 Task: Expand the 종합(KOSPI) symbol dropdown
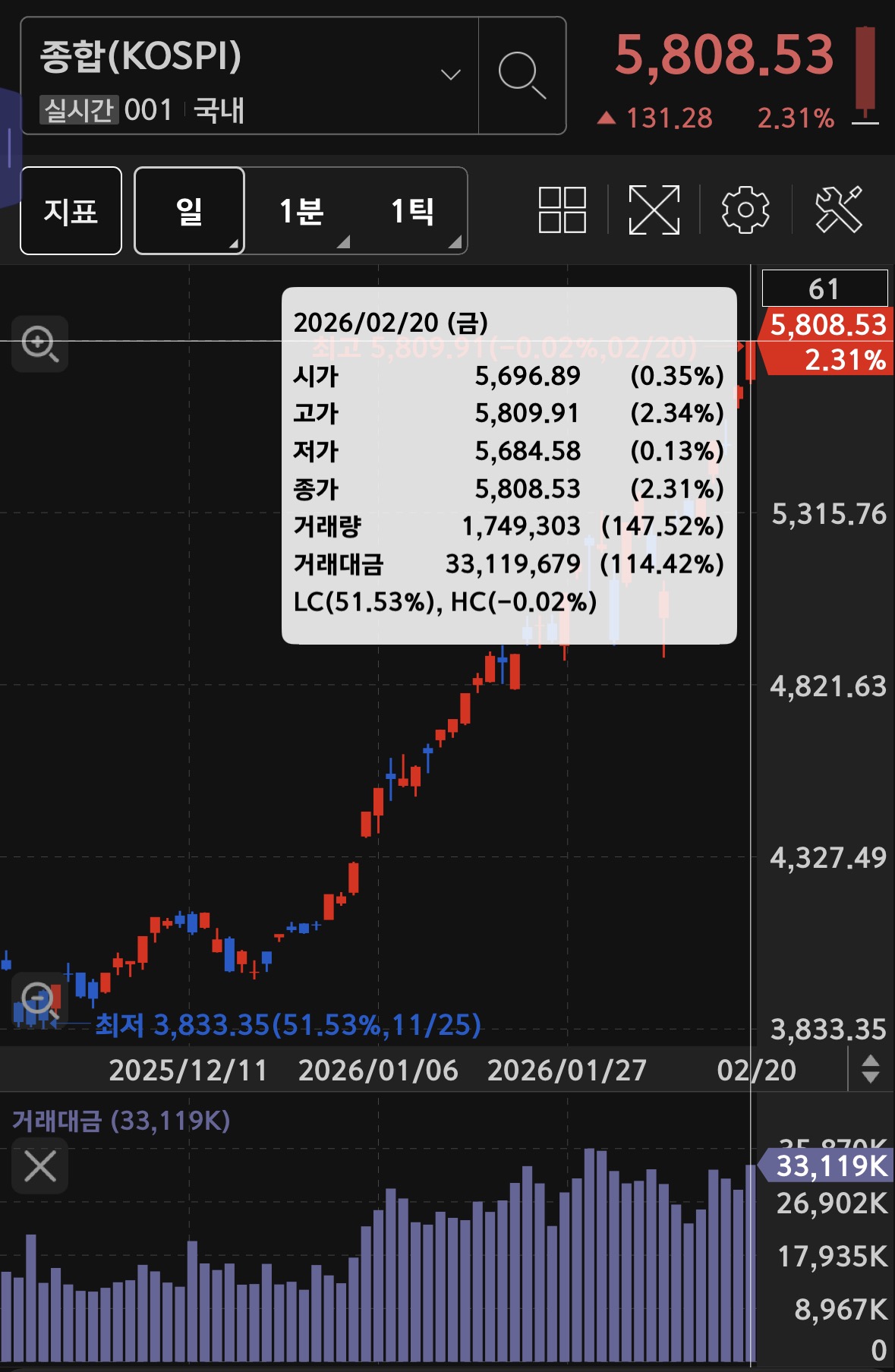coord(451,74)
